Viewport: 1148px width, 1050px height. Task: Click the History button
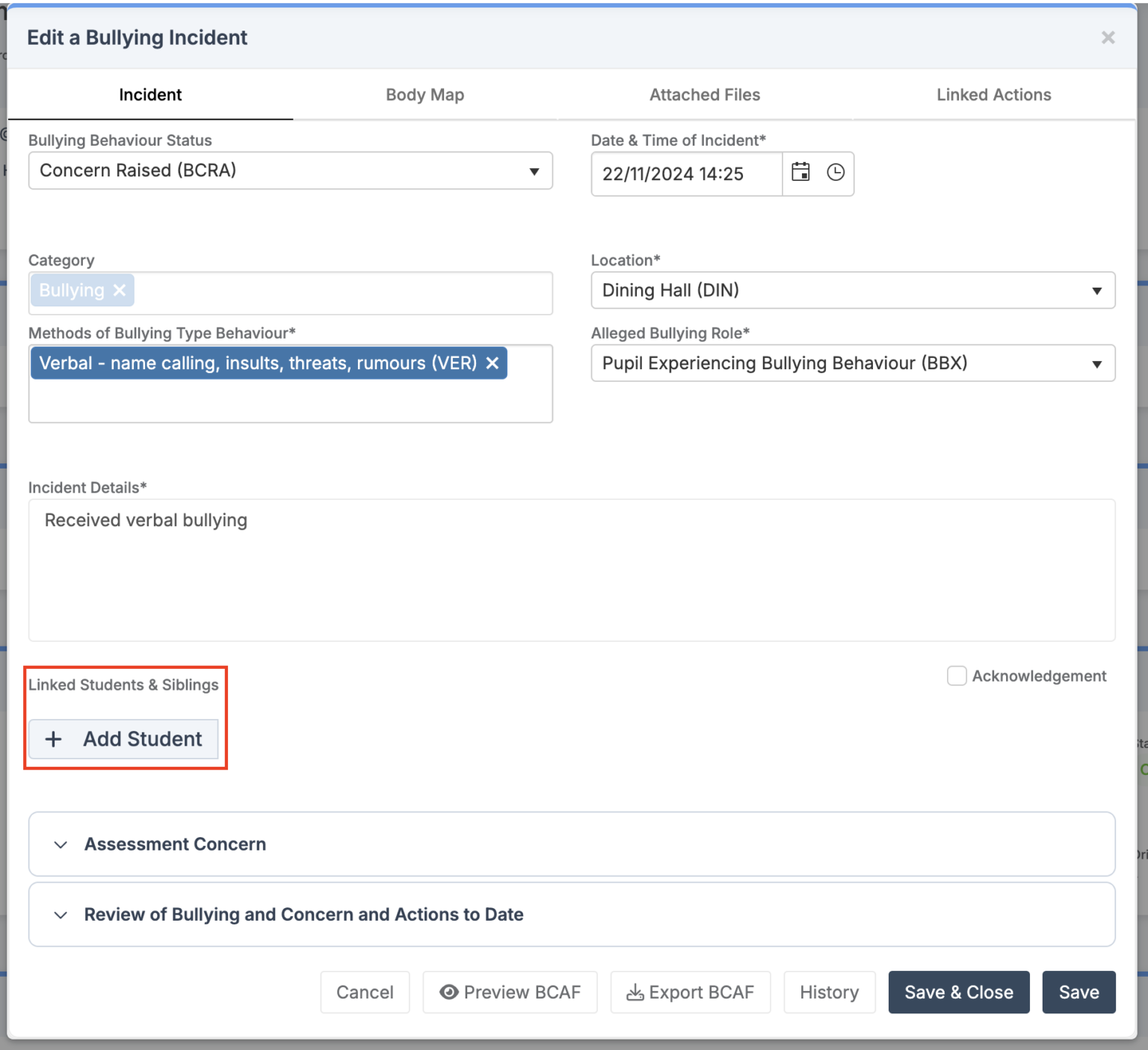coord(829,992)
